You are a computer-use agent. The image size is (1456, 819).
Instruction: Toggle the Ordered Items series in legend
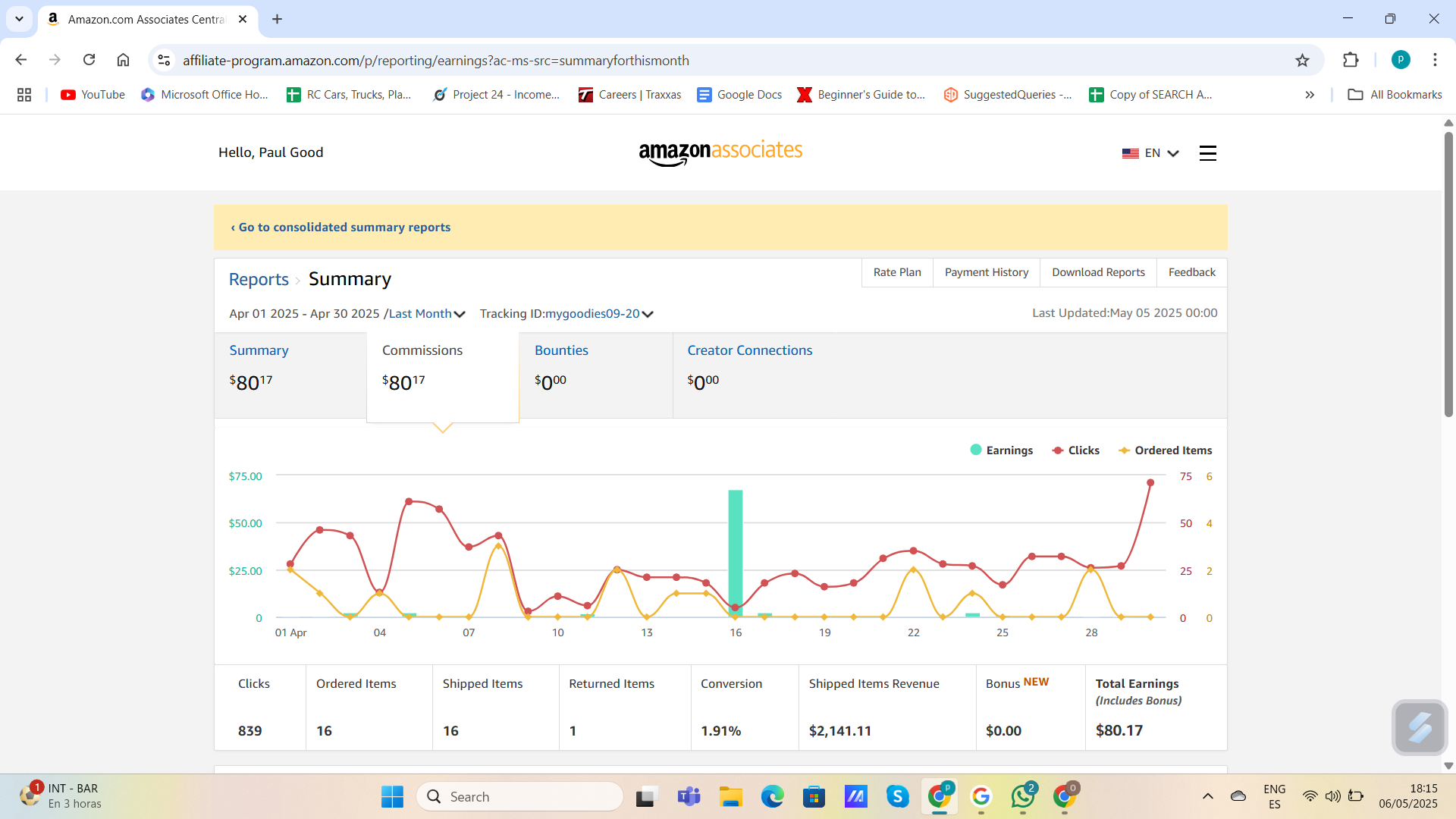pyautogui.click(x=1166, y=450)
